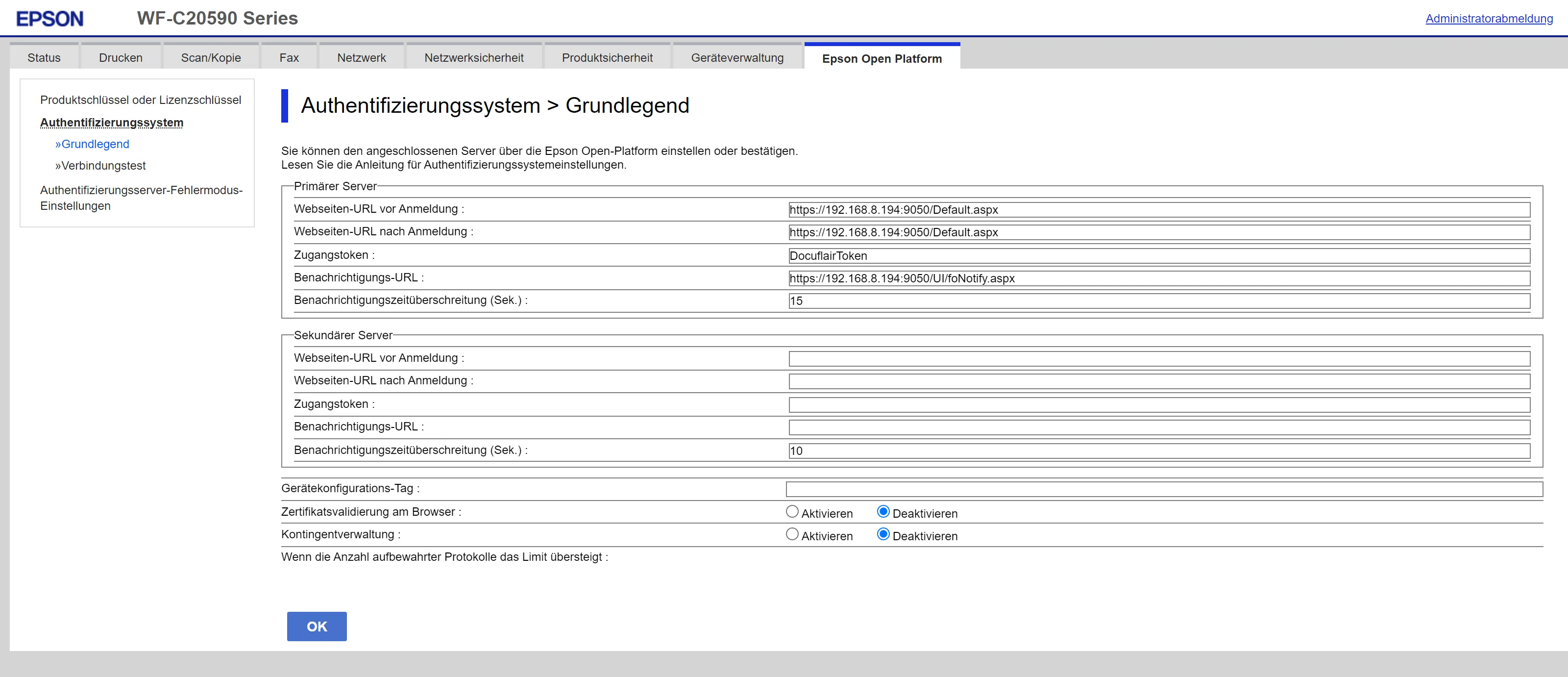Image resolution: width=1568 pixels, height=677 pixels.
Task: Switch to the Netzwerk tab
Action: (361, 58)
